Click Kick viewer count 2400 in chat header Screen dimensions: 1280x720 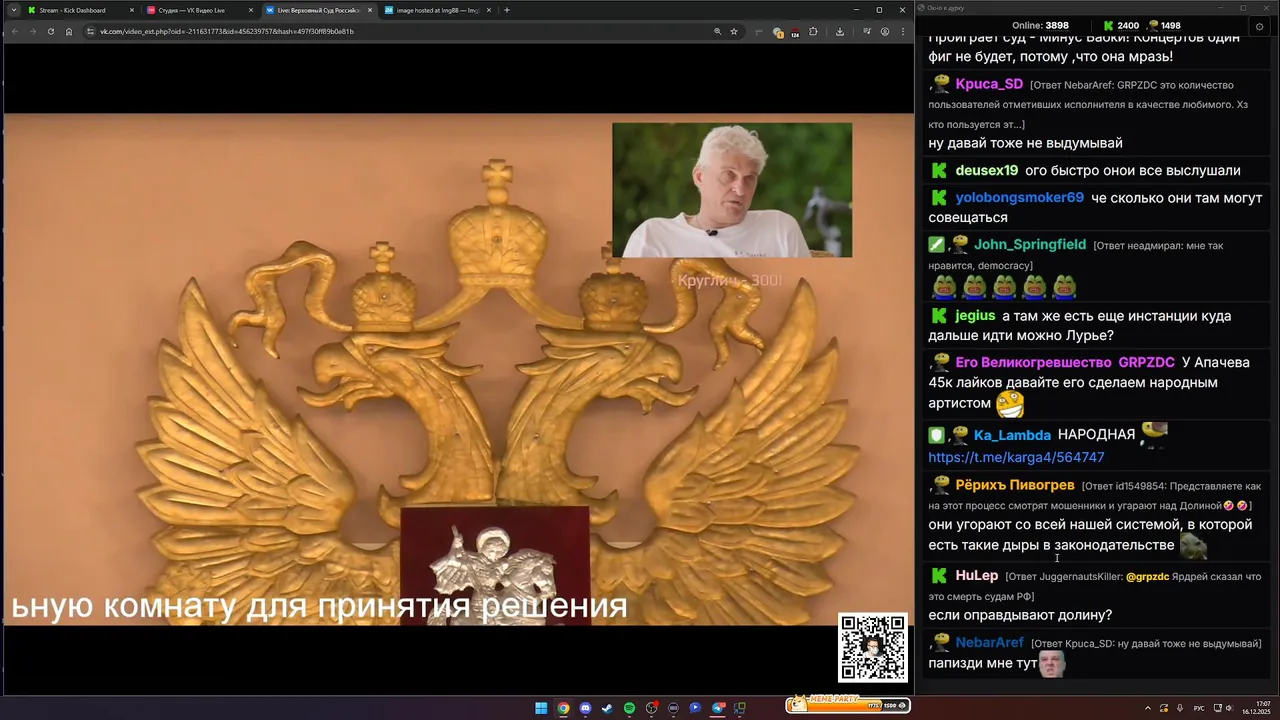click(1121, 25)
